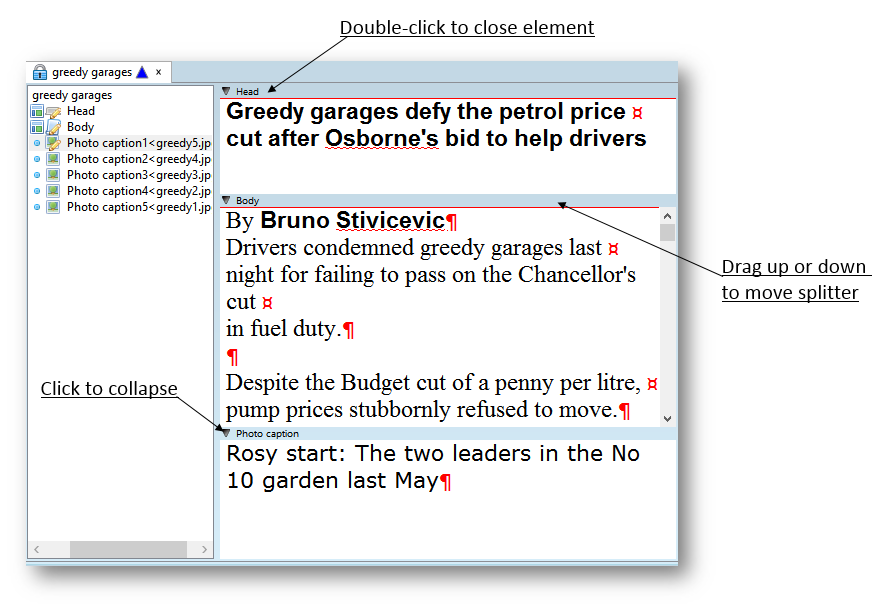Select Photo caption2<greedy4.jp tree row
This screenshot has width=886, height=605.
[139, 159]
